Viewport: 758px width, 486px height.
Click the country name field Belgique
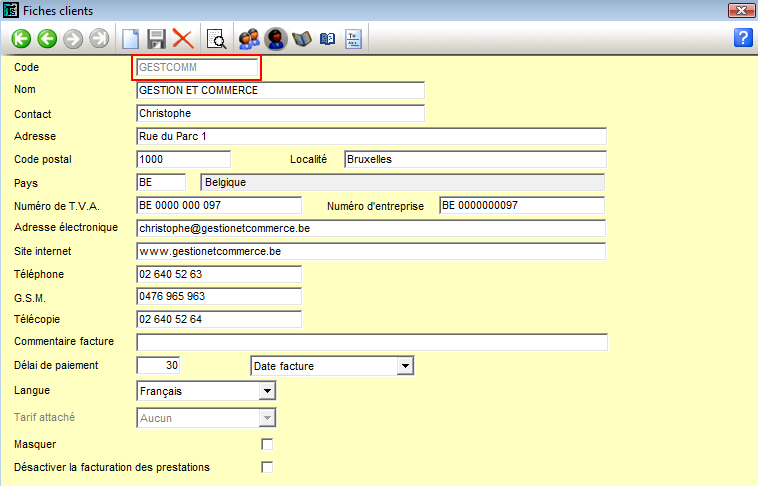pos(402,182)
